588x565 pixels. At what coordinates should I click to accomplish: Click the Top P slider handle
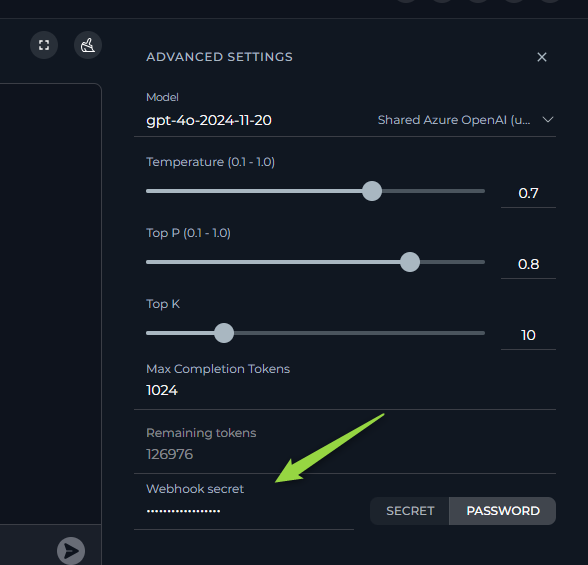[x=410, y=262]
